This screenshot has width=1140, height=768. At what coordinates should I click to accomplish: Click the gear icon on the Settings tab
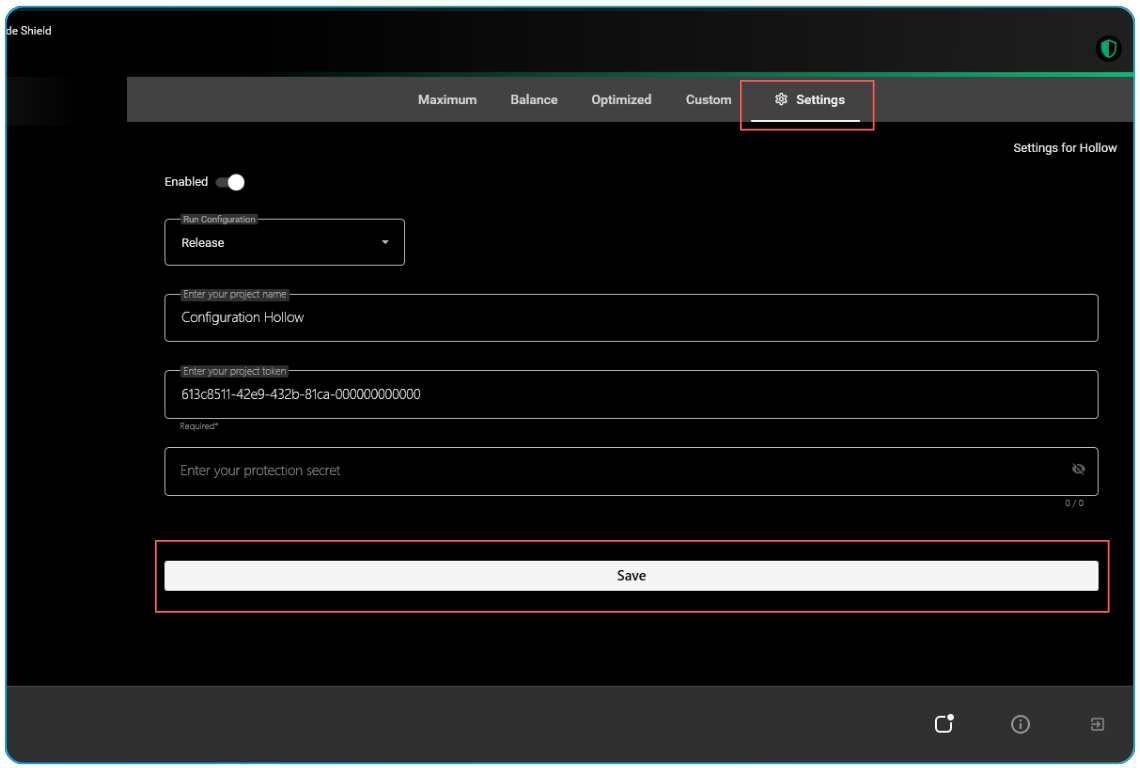click(781, 99)
